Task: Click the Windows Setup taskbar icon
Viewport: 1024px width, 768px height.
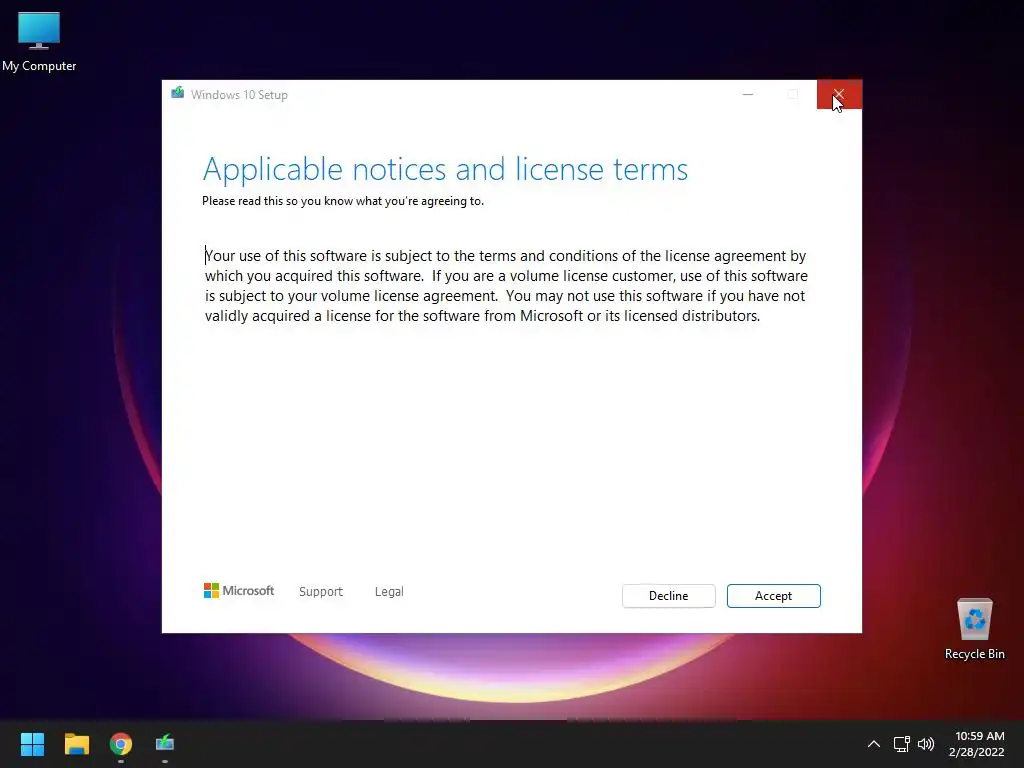Action: [165, 744]
